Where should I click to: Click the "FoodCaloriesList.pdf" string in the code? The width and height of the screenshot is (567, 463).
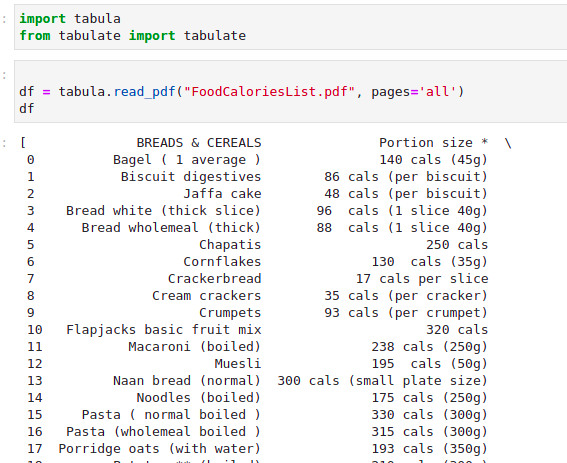(x=269, y=92)
